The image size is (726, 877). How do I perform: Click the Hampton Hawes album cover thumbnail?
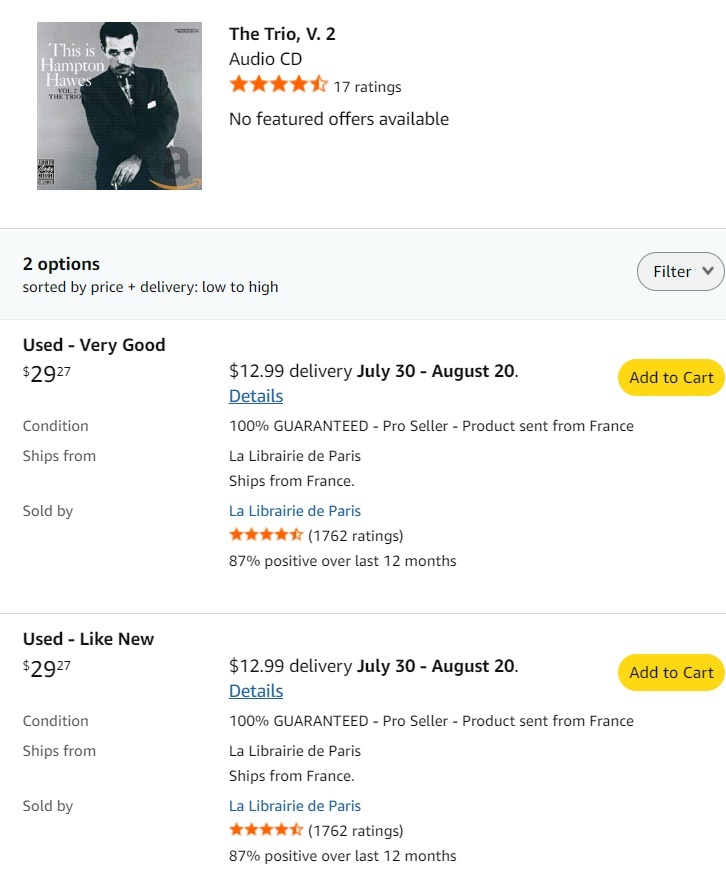(x=119, y=106)
